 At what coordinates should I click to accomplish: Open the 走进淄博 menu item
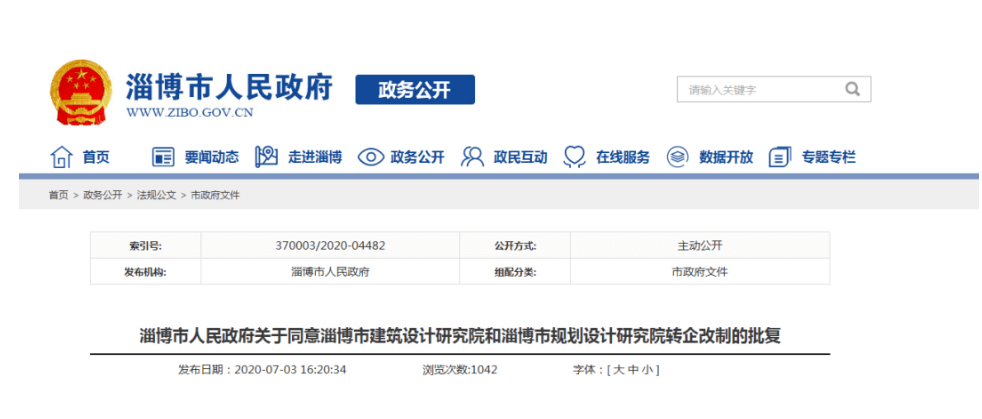(x=315, y=157)
